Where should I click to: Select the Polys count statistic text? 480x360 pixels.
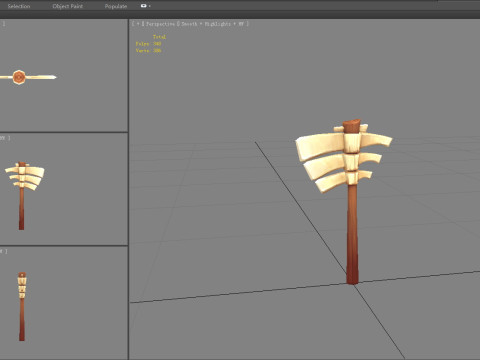pos(148,44)
